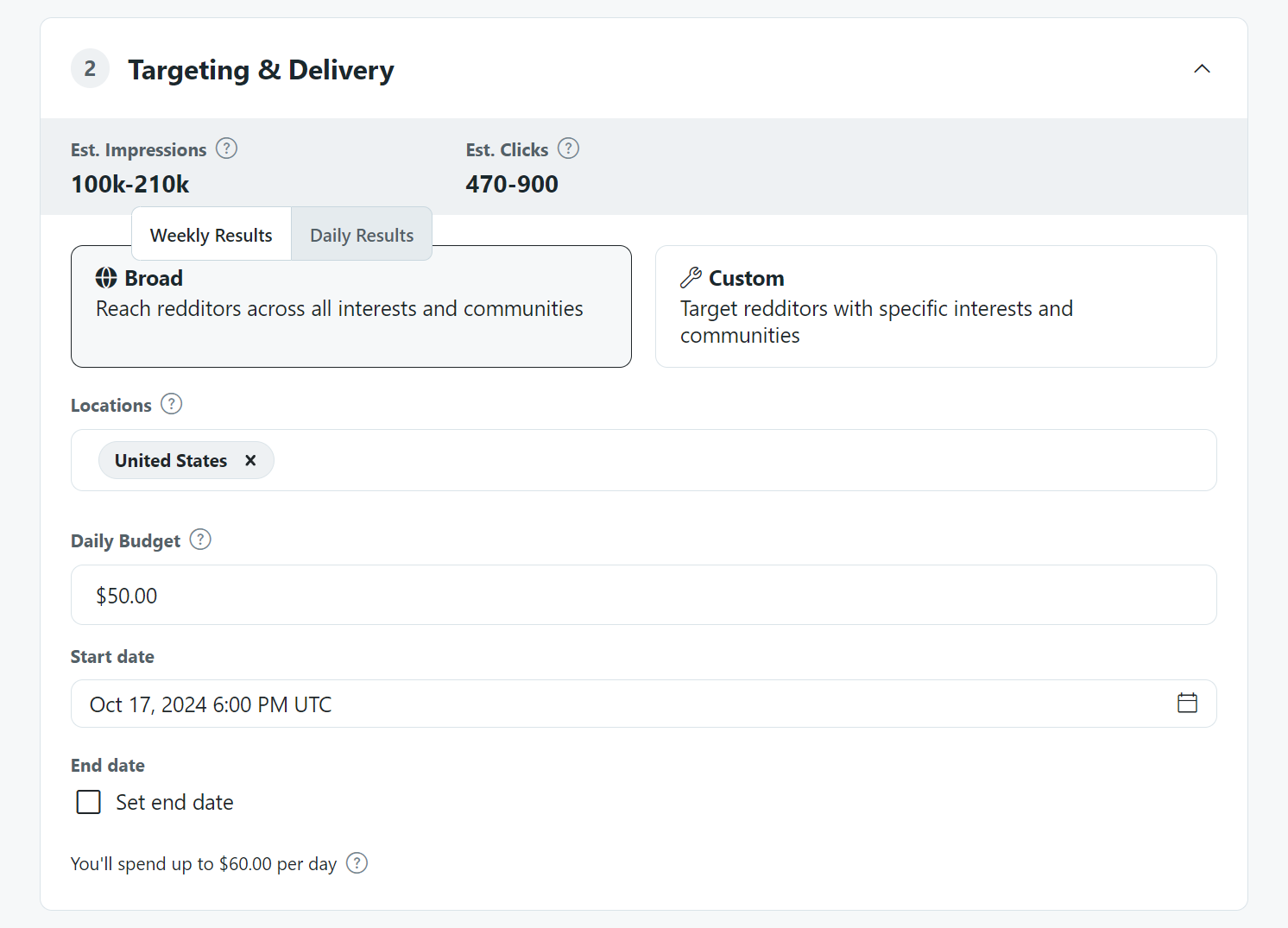Open the Daily Budget help icon
The height and width of the screenshot is (928, 1288).
click(200, 540)
